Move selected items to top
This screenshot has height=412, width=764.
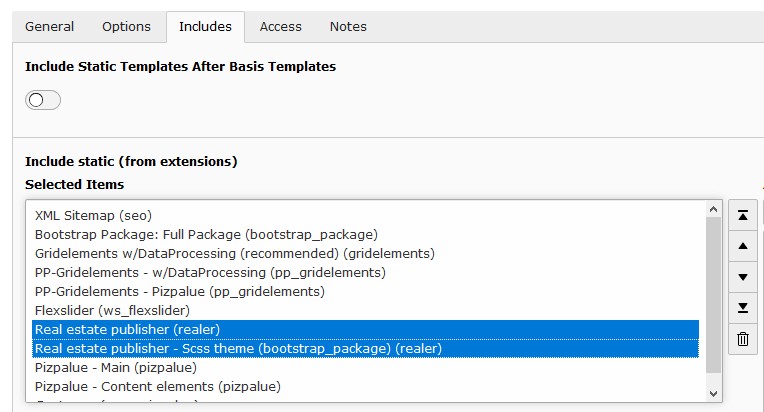[x=743, y=215]
